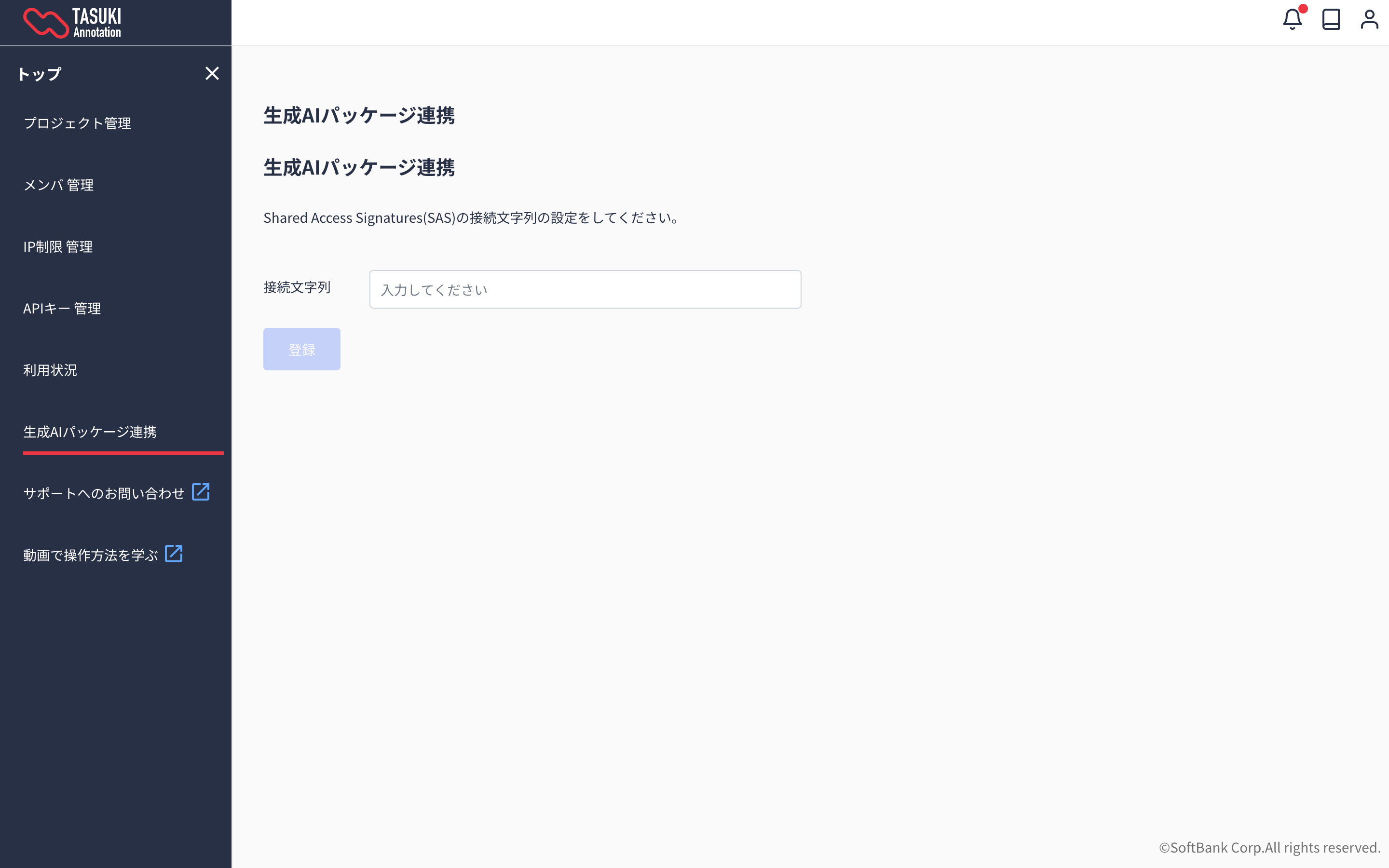Screen dimensions: 1389x868
Task: Click the 接続文字列 input field
Action: point(585,289)
